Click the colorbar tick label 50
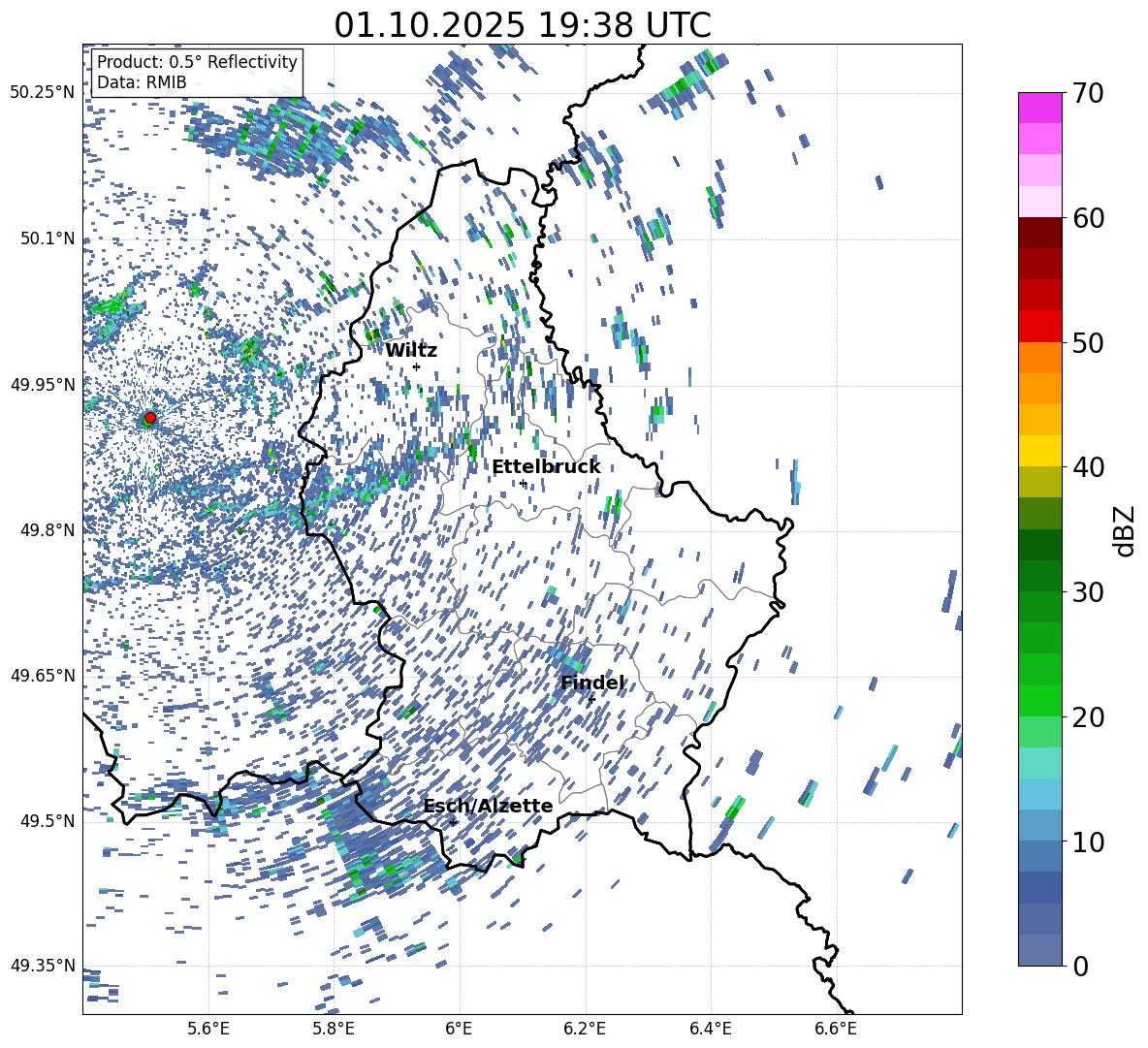Viewport: 1148px width, 1048px height. pyautogui.click(x=1088, y=342)
